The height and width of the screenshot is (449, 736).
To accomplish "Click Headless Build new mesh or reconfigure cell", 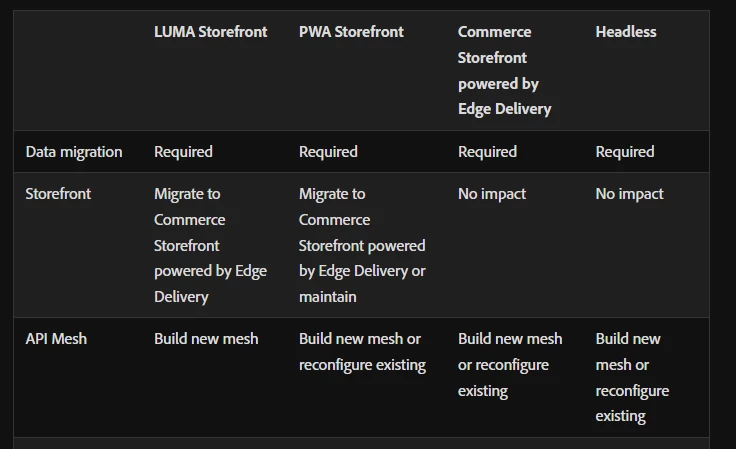I will tap(632, 378).
